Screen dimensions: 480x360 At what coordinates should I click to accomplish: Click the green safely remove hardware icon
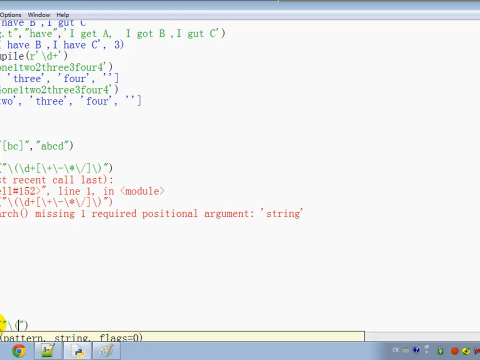click(x=441, y=351)
